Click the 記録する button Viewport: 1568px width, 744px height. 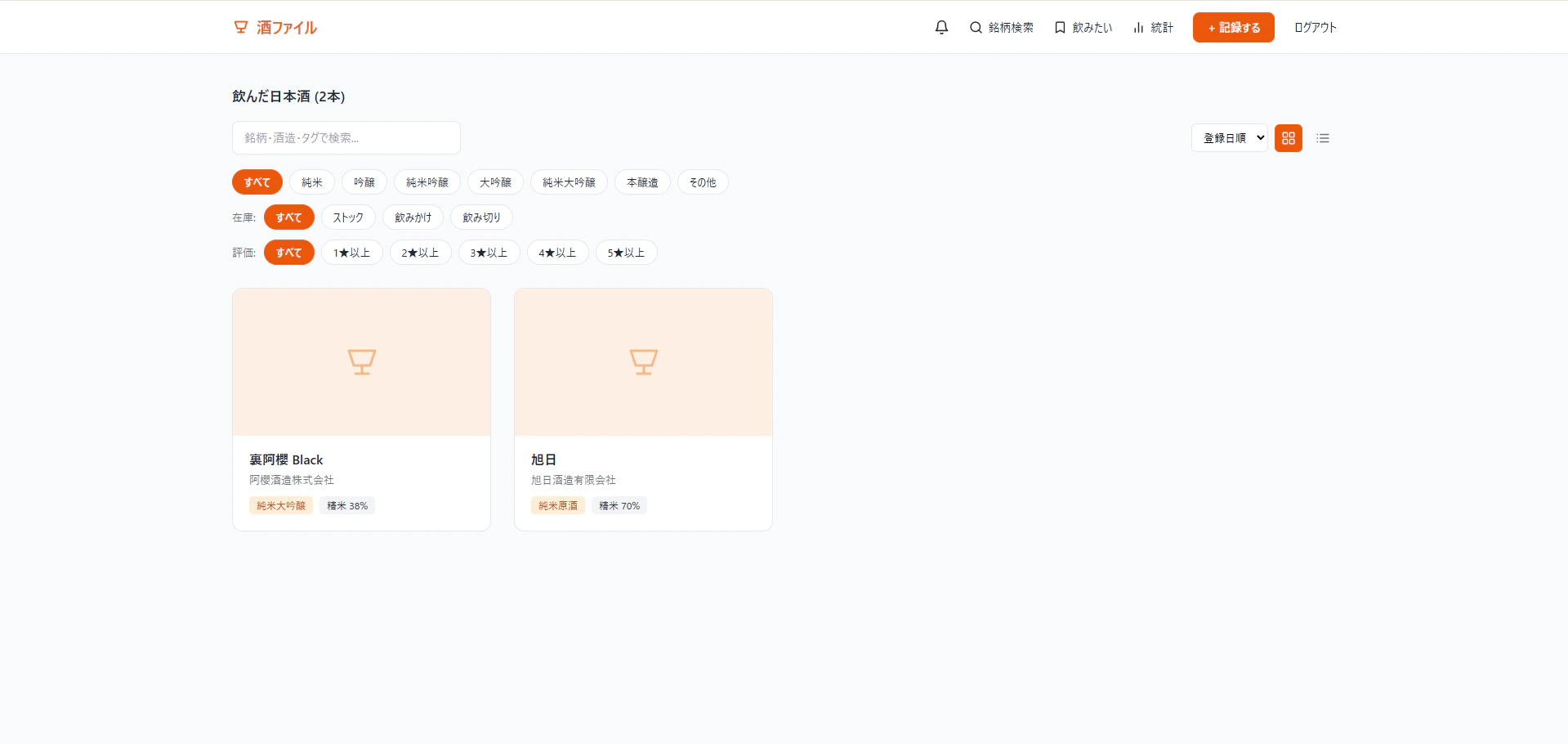(x=1233, y=27)
